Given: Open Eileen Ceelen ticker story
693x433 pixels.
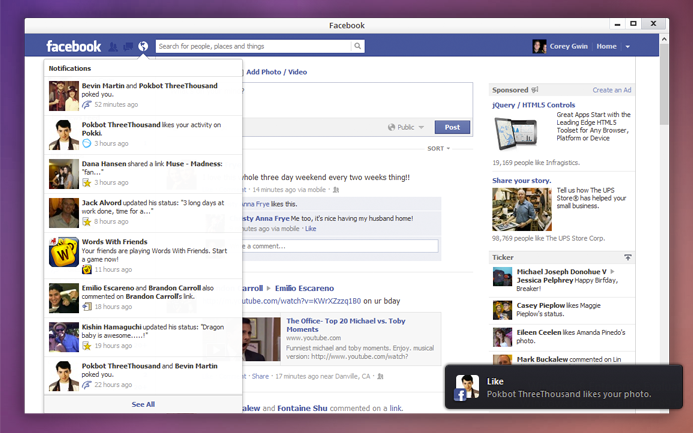Looking at the screenshot, I should click(x=564, y=337).
